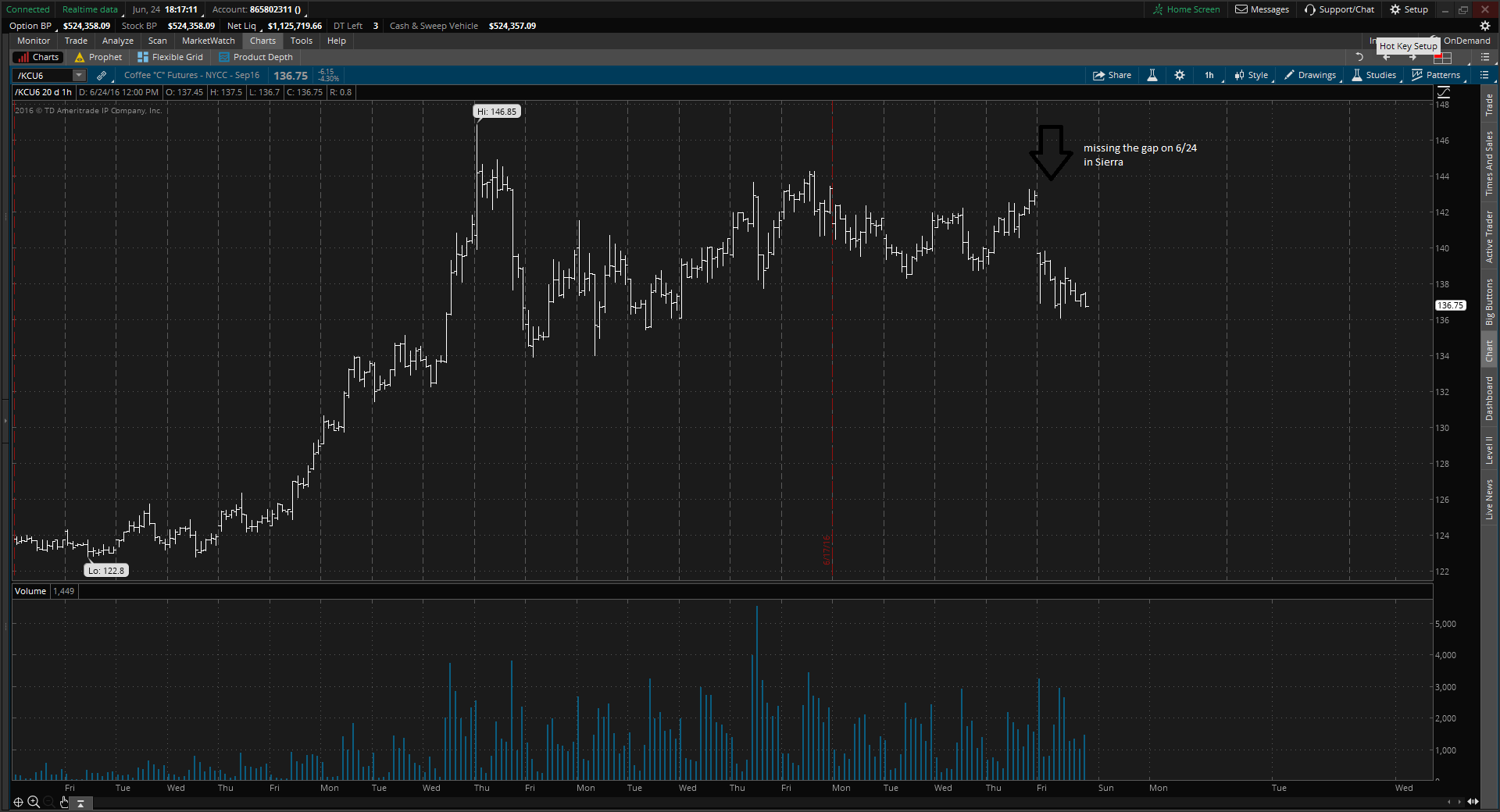The width and height of the screenshot is (1500, 812).
Task: Click the time axis expand arrows icon
Action: (x=1473, y=802)
